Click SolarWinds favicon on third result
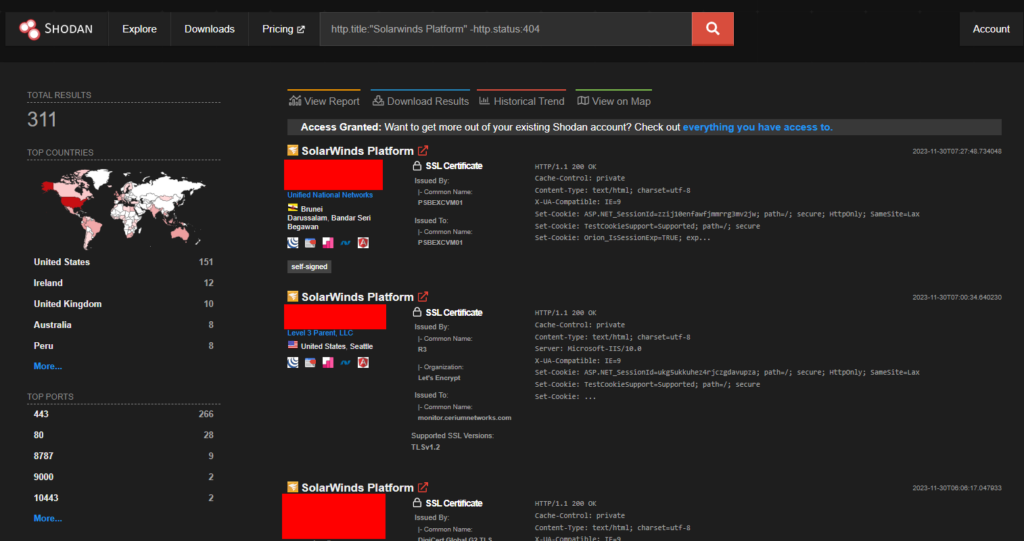1024x541 pixels. [x=293, y=488]
